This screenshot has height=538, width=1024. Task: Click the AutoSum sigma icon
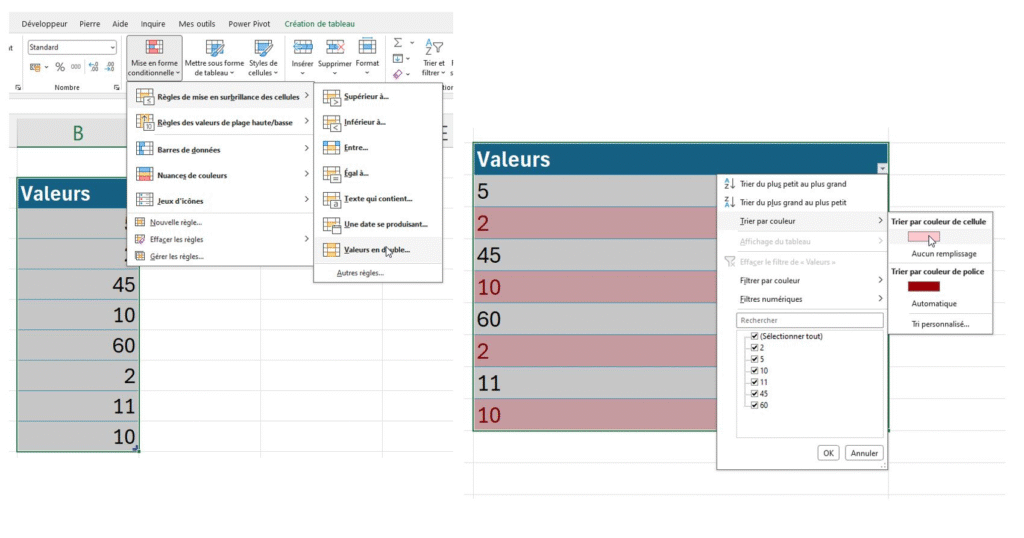[398, 42]
